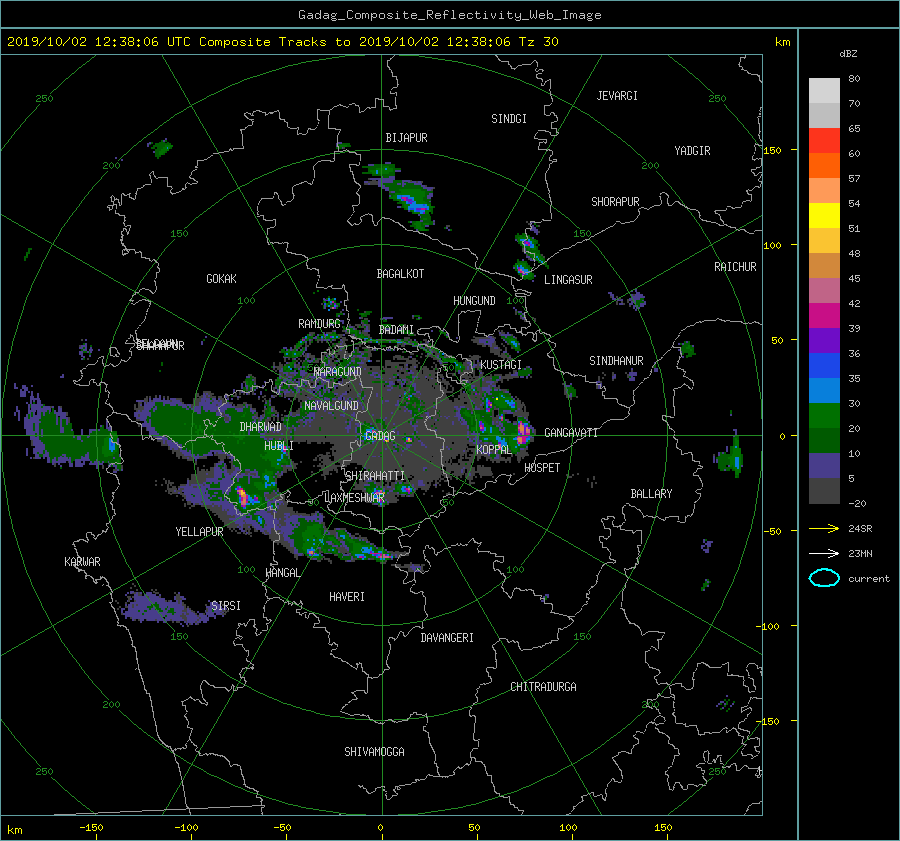Click the CHITRADURGA city label
Viewport: 900px width, 841px height.
point(544,687)
